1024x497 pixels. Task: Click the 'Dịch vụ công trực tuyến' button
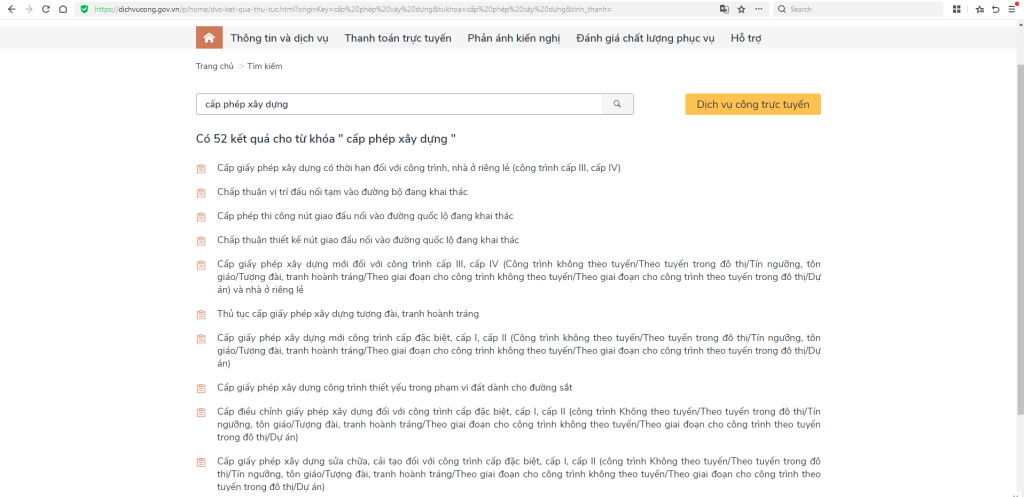[x=752, y=104]
